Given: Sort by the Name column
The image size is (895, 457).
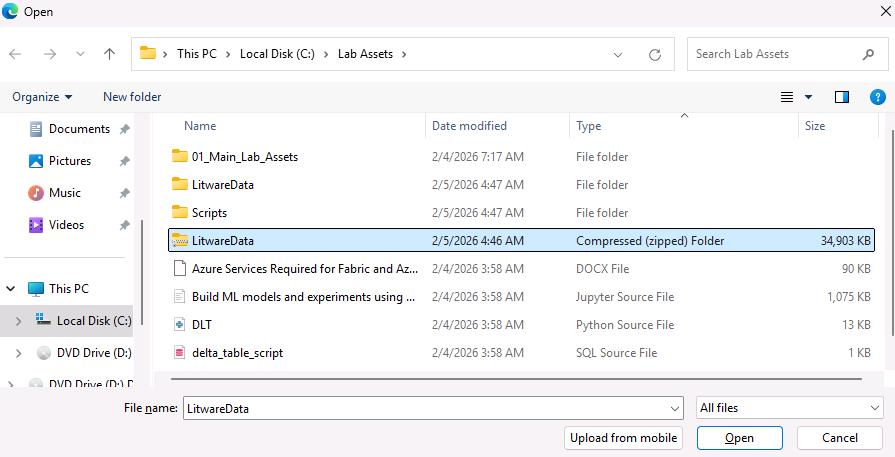Looking at the screenshot, I should [x=200, y=126].
